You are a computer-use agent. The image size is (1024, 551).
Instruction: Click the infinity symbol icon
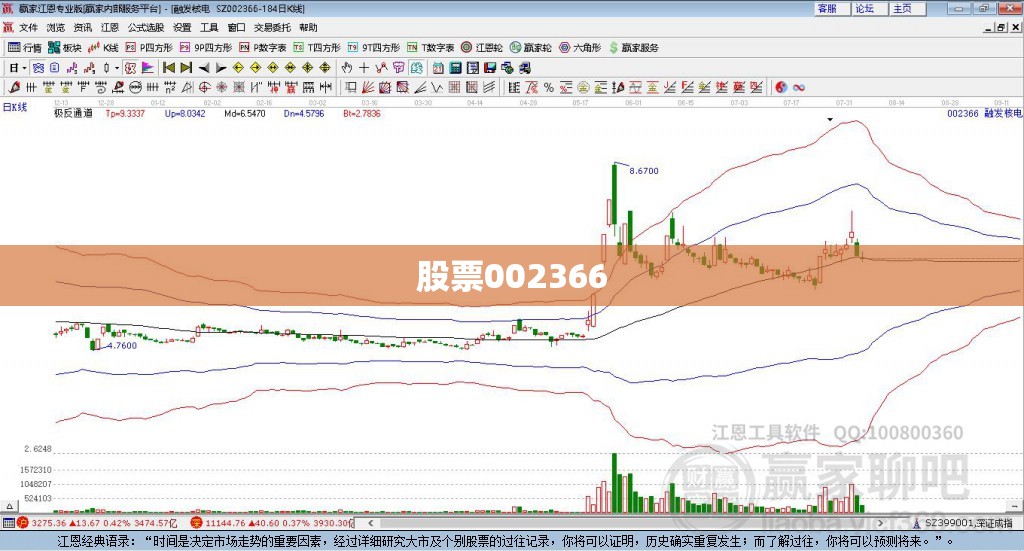coord(799,87)
